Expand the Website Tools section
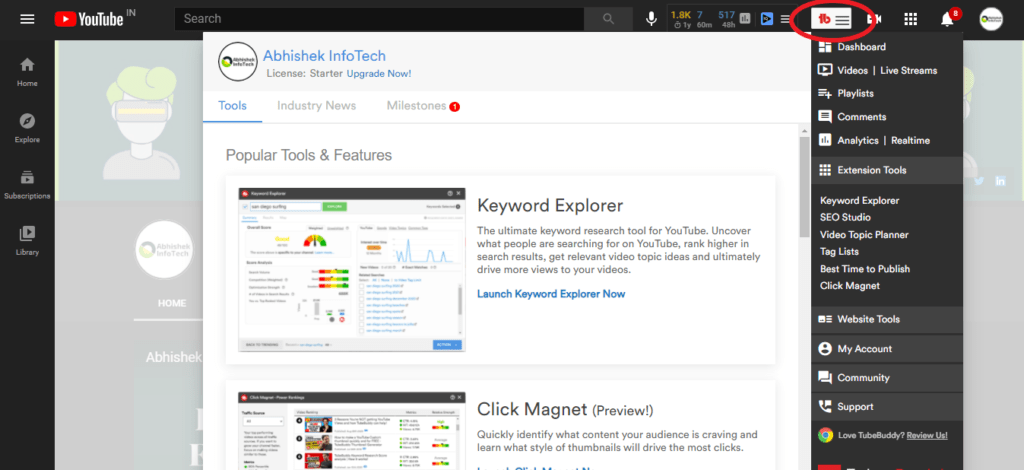The width and height of the screenshot is (1024, 470). [887, 319]
